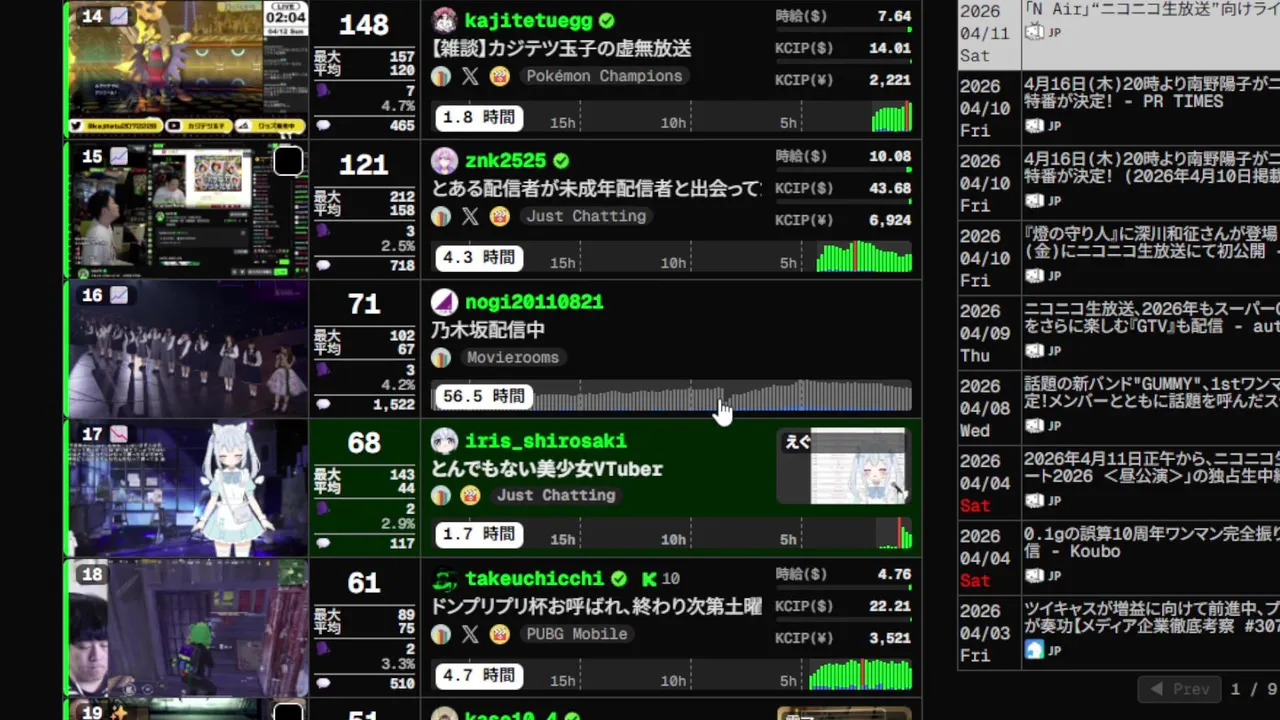Open channel takeuchicchi link

534,579
